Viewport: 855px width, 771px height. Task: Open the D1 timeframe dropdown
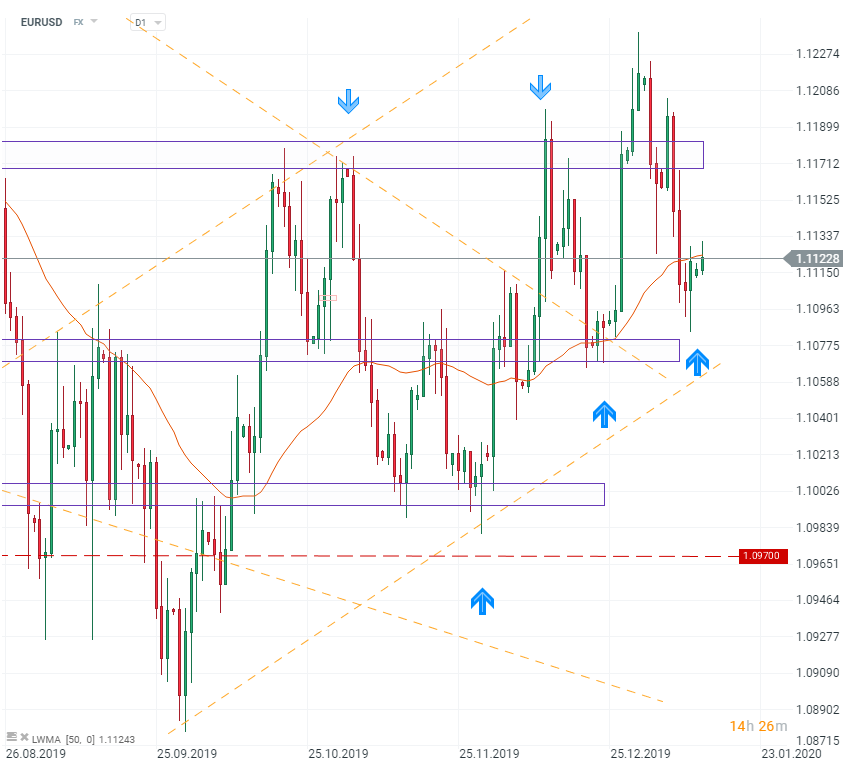coord(148,22)
